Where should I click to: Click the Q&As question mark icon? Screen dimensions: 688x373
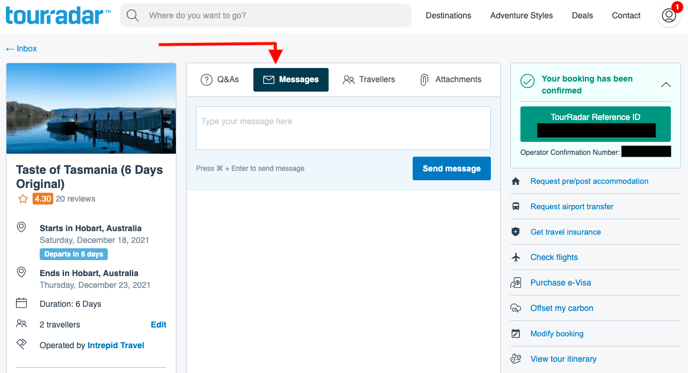pyautogui.click(x=206, y=80)
